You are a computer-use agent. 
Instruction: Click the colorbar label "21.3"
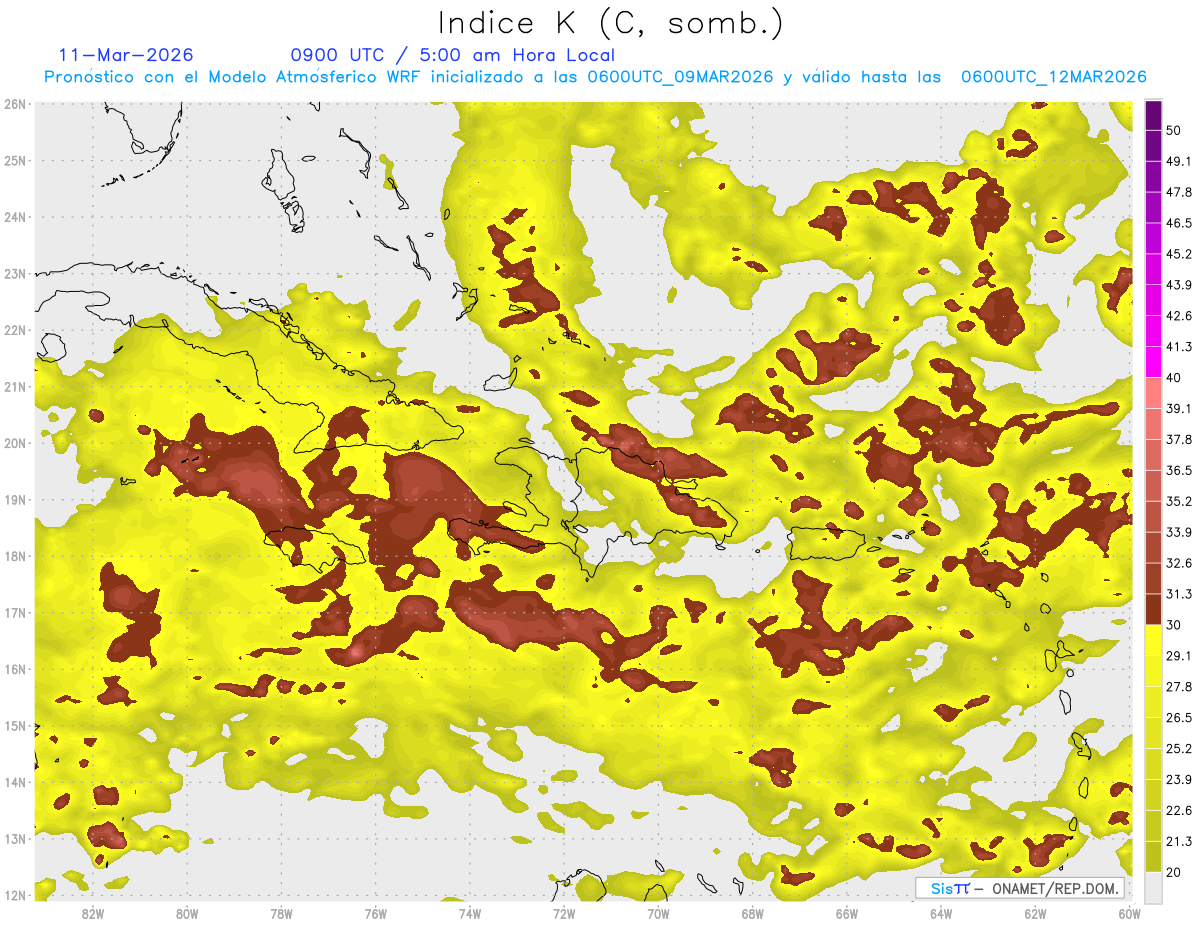(x=1179, y=842)
